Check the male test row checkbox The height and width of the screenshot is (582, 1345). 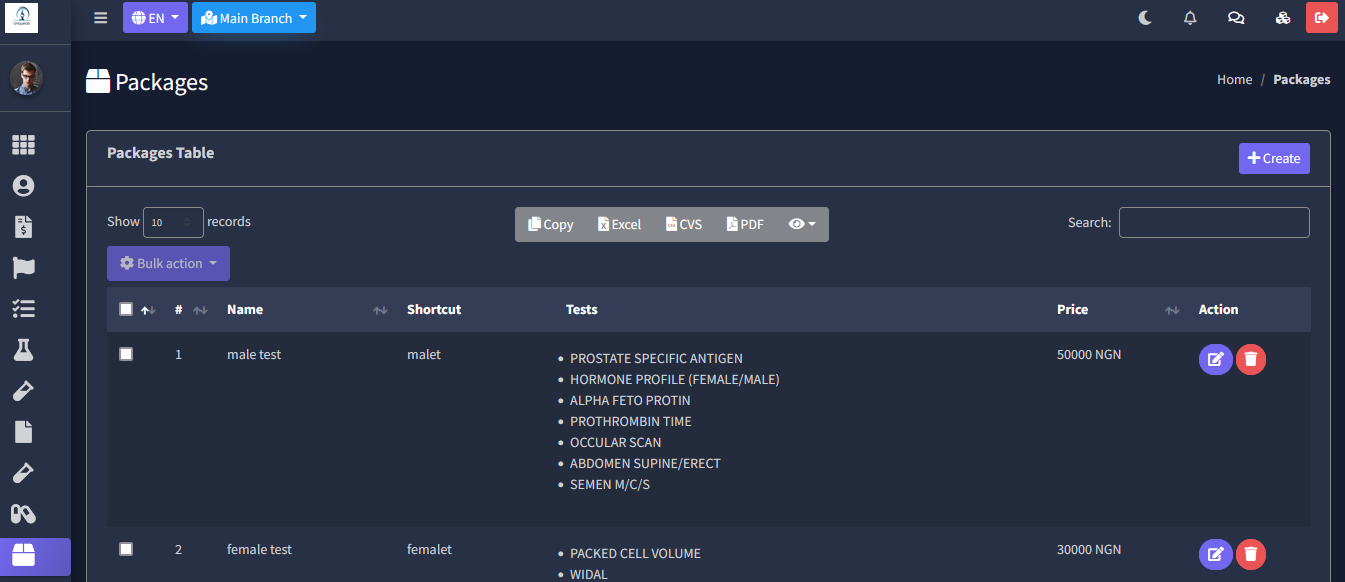pyautogui.click(x=126, y=354)
